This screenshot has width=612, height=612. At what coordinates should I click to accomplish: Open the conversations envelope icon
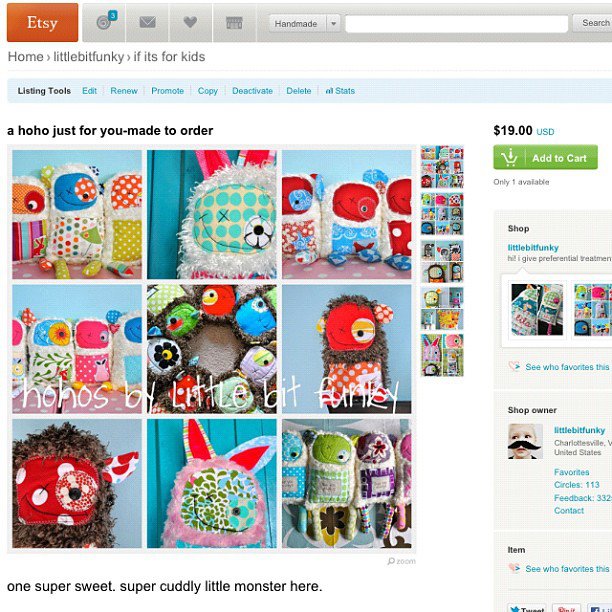148,22
